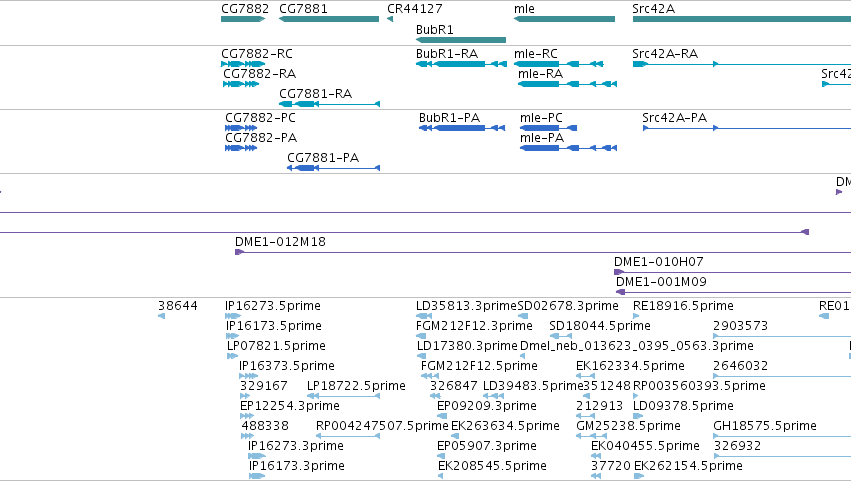
Task: Click the 329167 feature
Action: pyautogui.click(x=245, y=396)
